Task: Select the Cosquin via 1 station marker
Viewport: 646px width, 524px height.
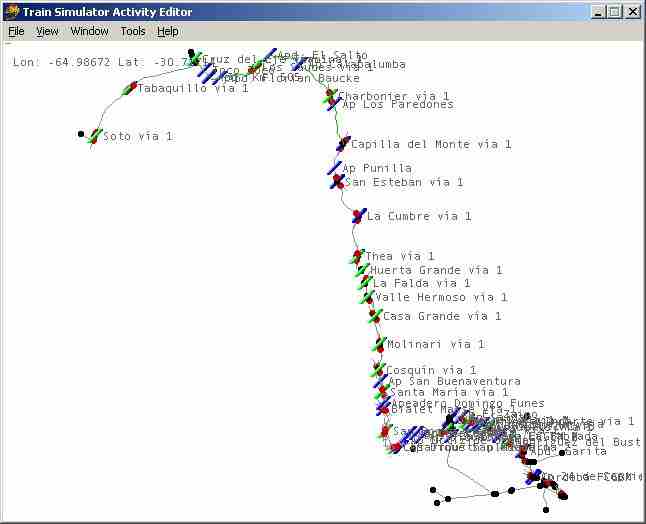Action: (x=380, y=370)
